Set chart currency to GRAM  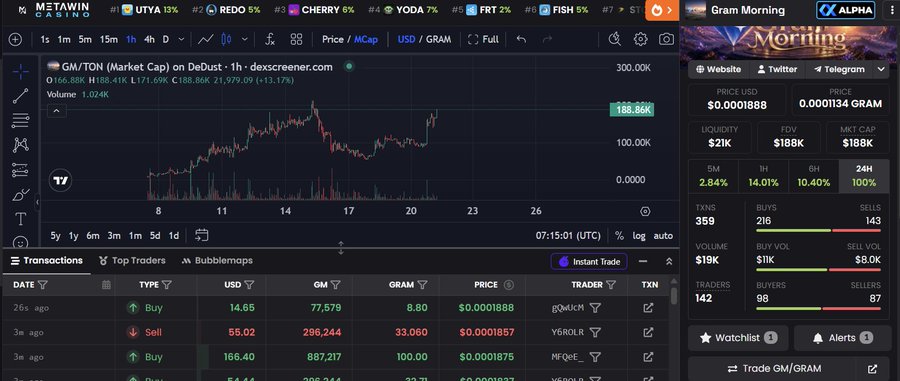pos(439,40)
